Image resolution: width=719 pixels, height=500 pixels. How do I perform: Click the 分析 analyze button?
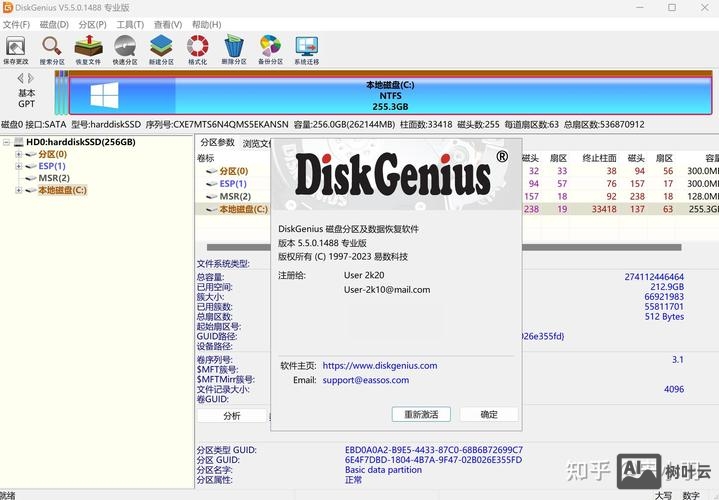(232, 416)
